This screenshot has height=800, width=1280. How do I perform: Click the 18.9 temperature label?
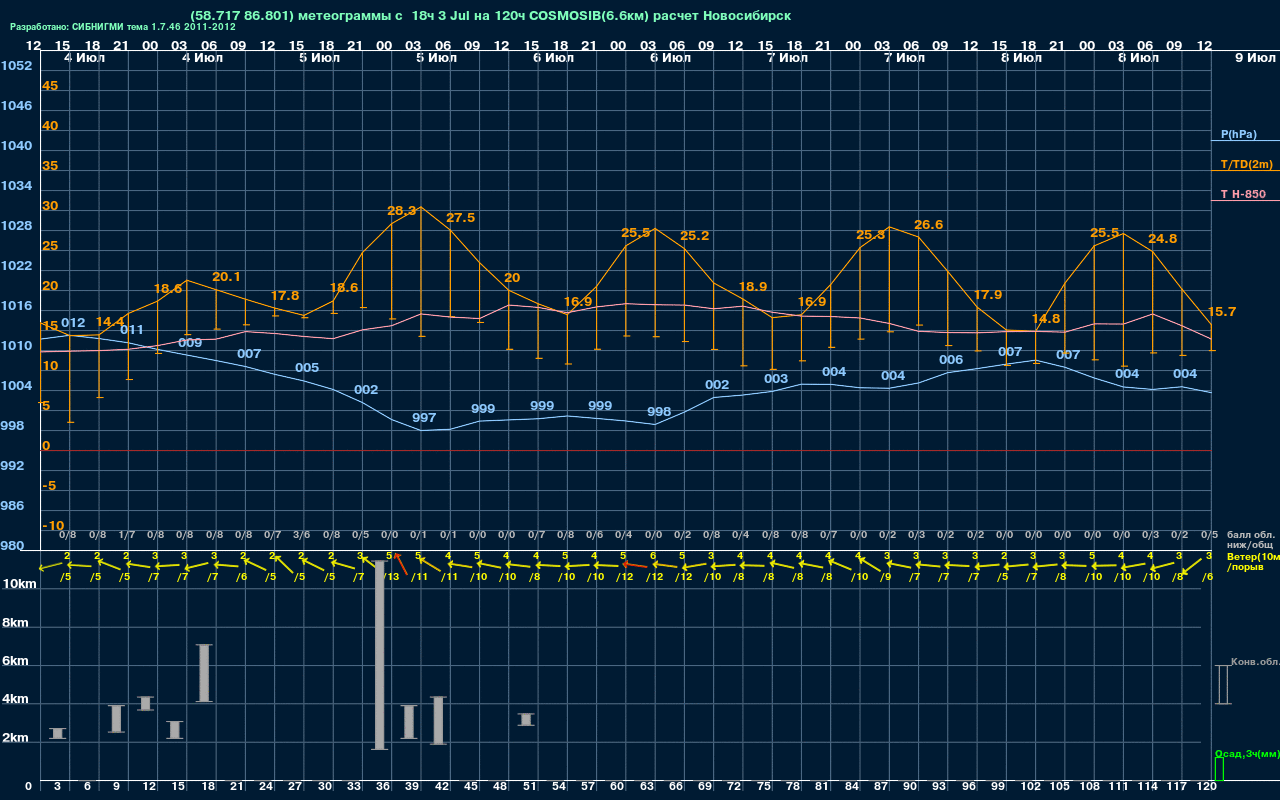coord(753,287)
